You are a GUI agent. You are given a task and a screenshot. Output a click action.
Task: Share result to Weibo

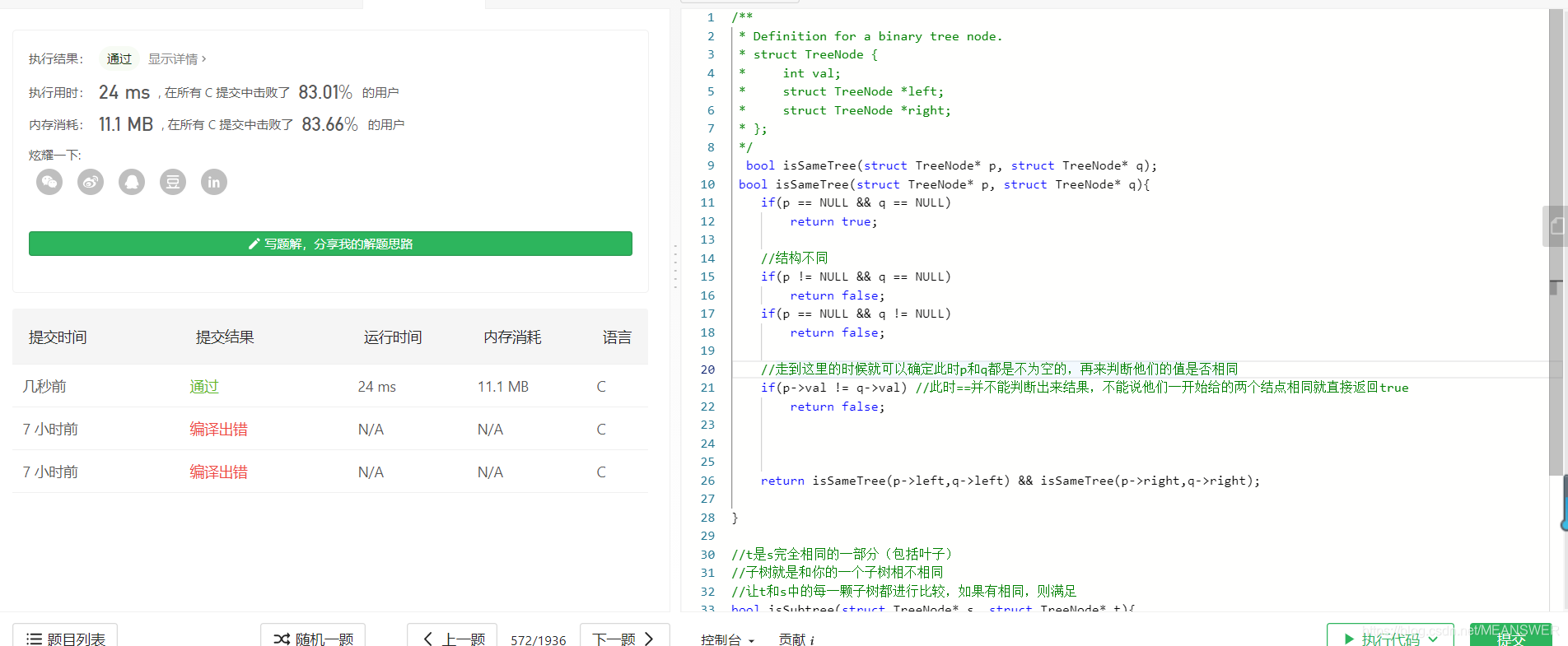coord(91,182)
